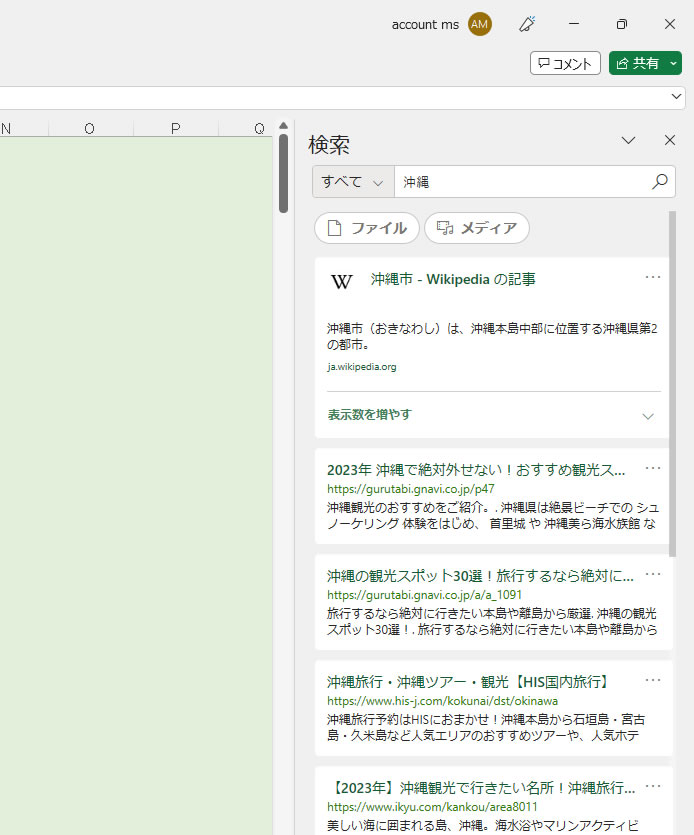This screenshot has width=694, height=835.
Task: Open 【2023年】沖縄観光で行きたい名所 result title
Action: pos(483,788)
